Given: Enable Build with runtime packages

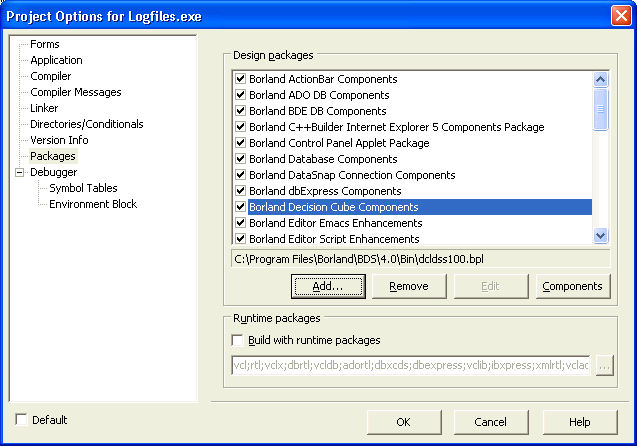Looking at the screenshot, I should coord(237,340).
